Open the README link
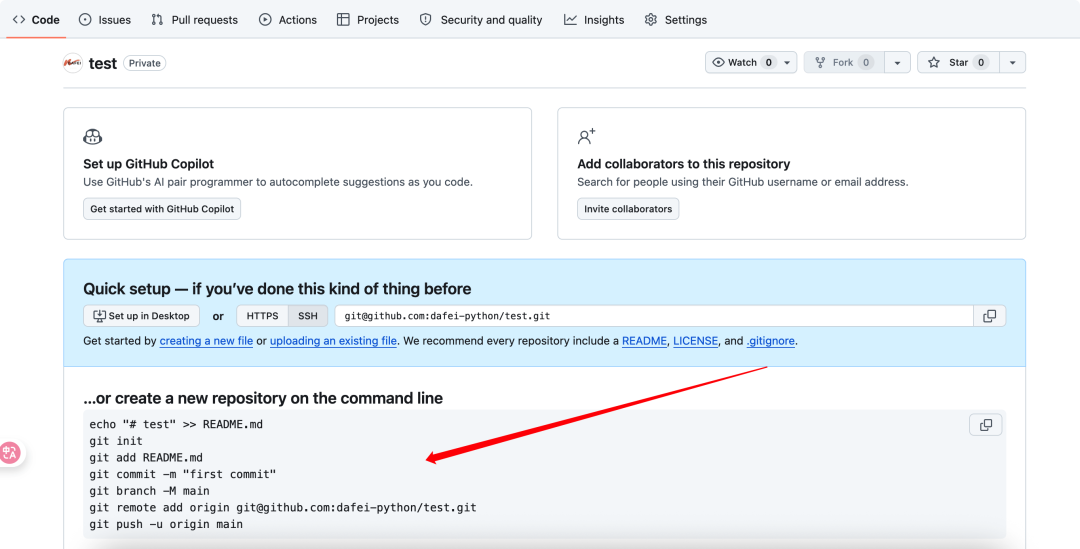The image size is (1080, 549). pyautogui.click(x=644, y=341)
